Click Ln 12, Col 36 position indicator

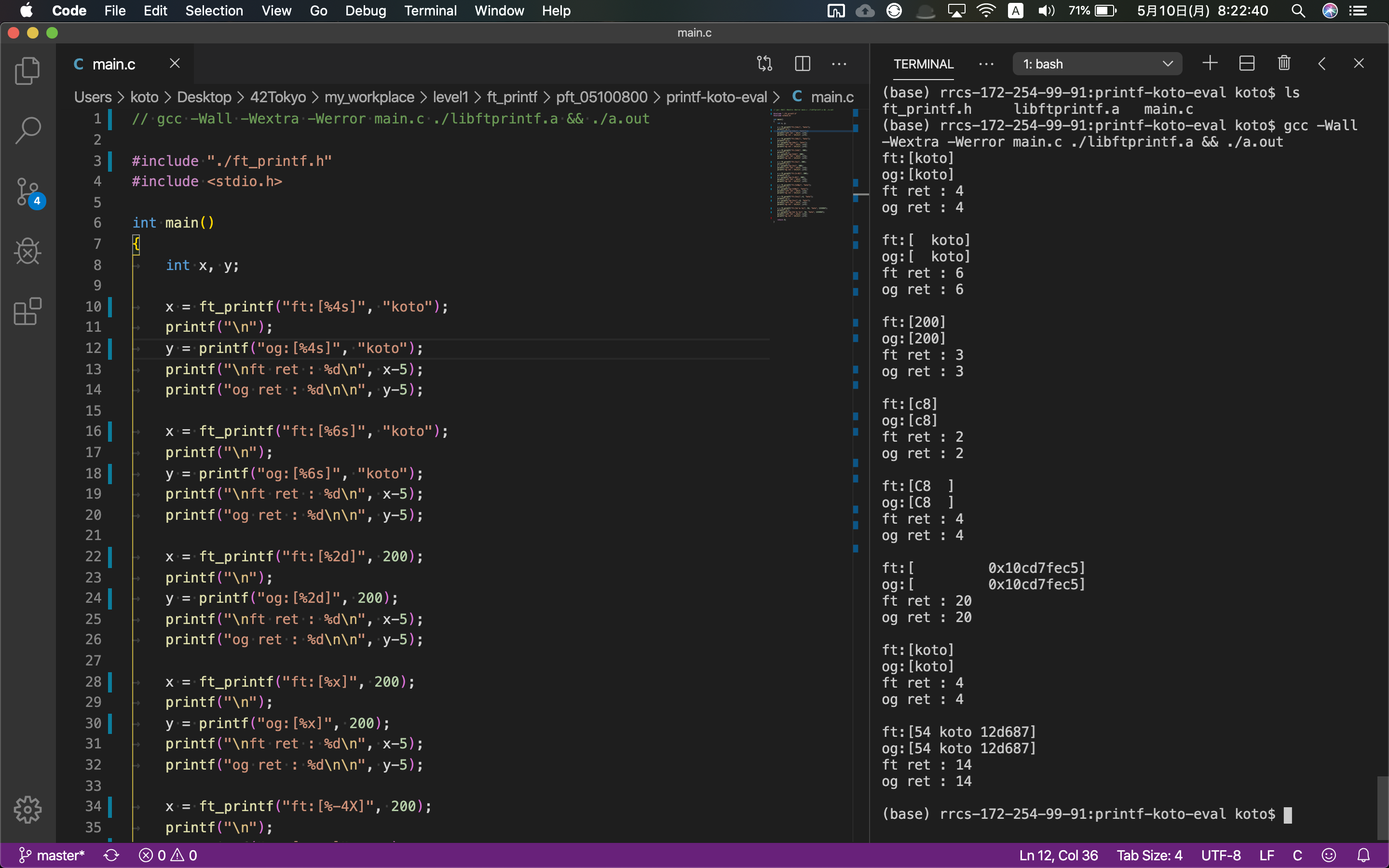point(1059,855)
